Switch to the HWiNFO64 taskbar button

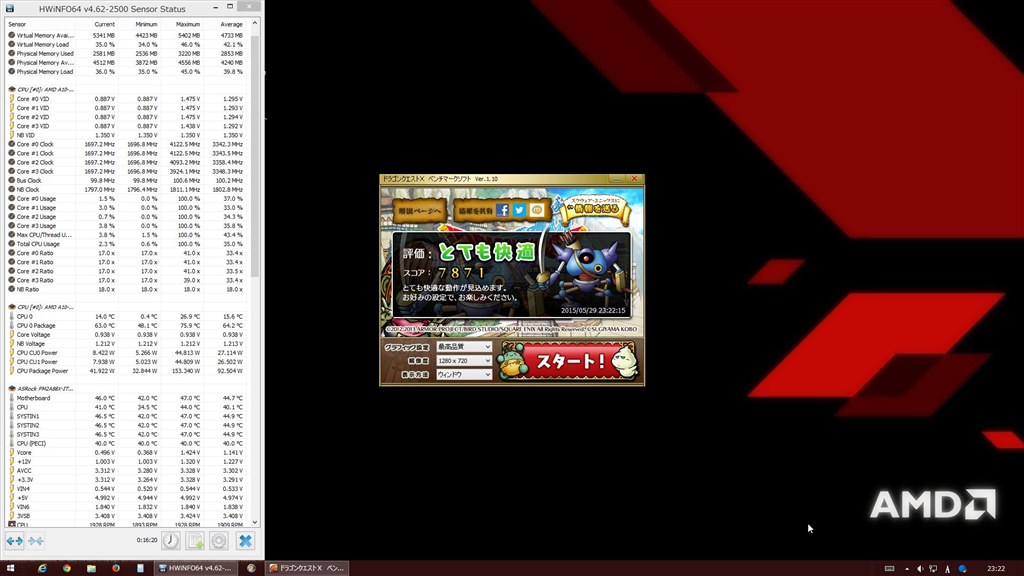(195, 568)
